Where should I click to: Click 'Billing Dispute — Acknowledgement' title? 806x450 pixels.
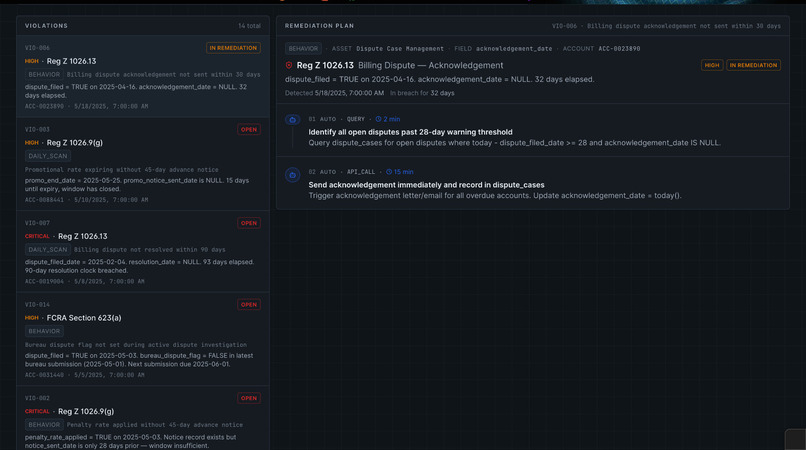[x=431, y=65]
